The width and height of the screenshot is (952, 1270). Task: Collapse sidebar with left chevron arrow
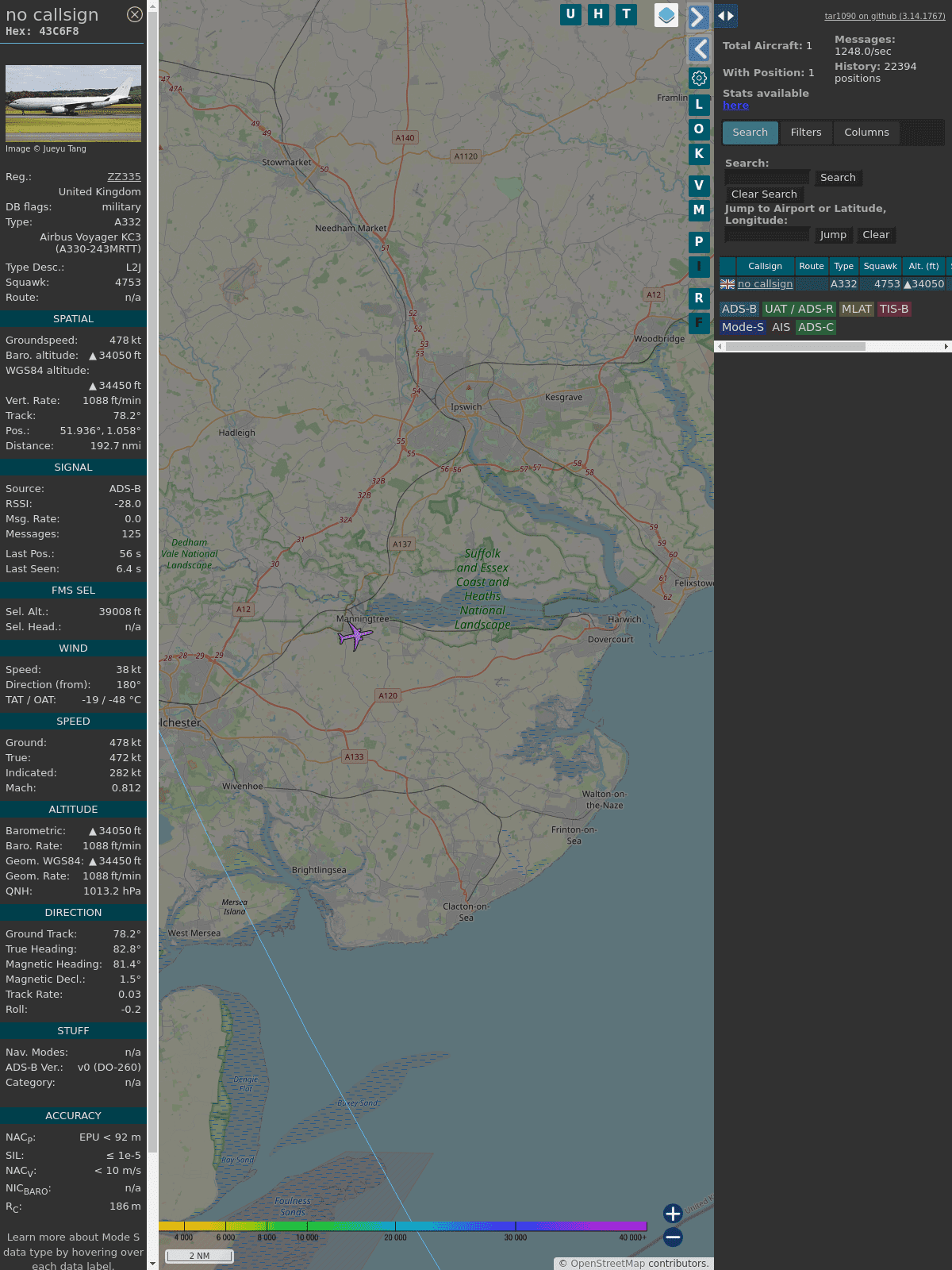pyautogui.click(x=699, y=49)
